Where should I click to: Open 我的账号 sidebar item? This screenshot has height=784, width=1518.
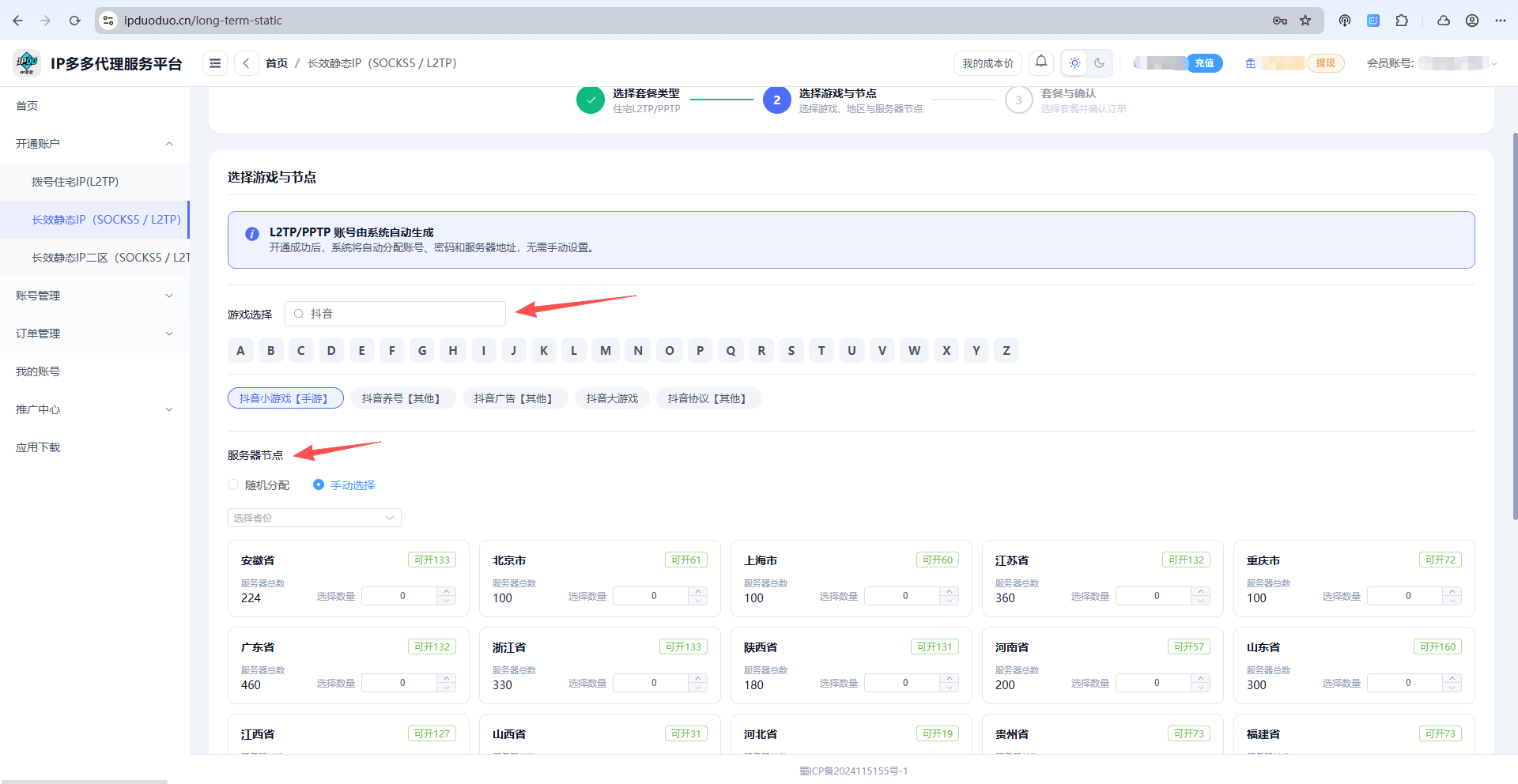pyautogui.click(x=95, y=371)
